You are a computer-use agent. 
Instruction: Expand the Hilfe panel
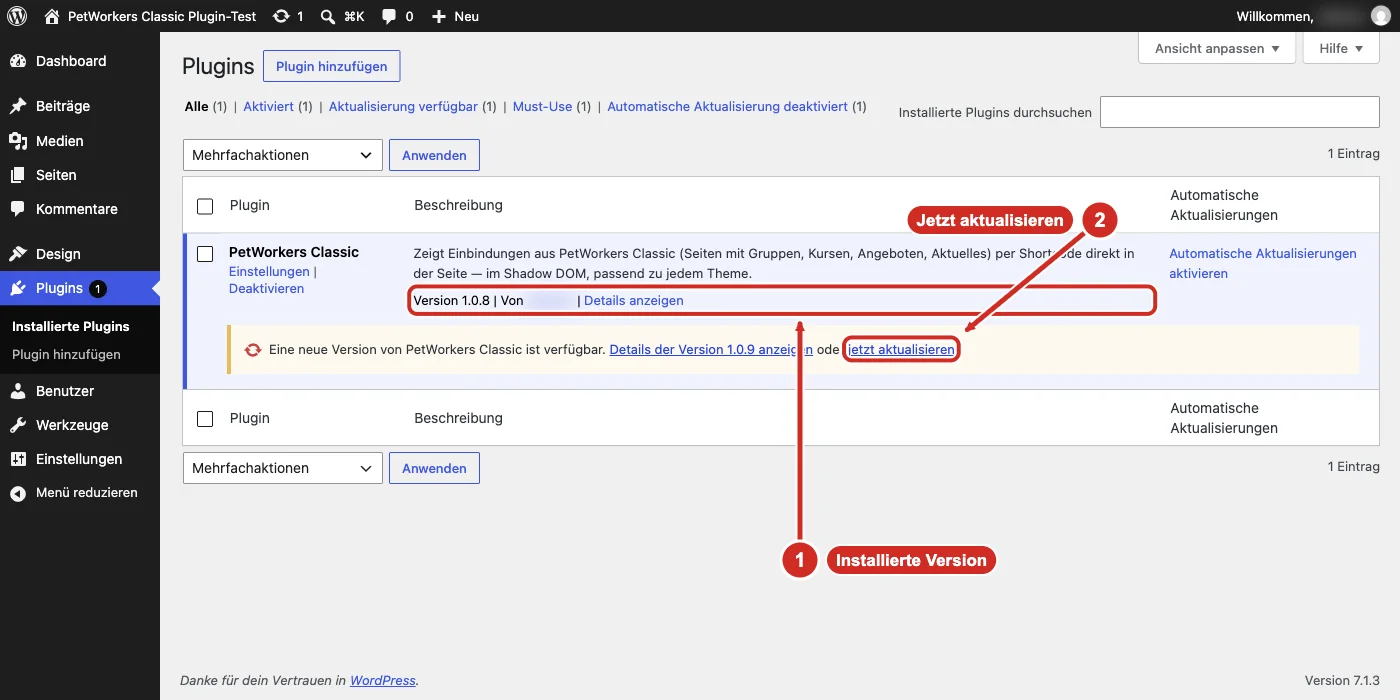pyautogui.click(x=1341, y=48)
